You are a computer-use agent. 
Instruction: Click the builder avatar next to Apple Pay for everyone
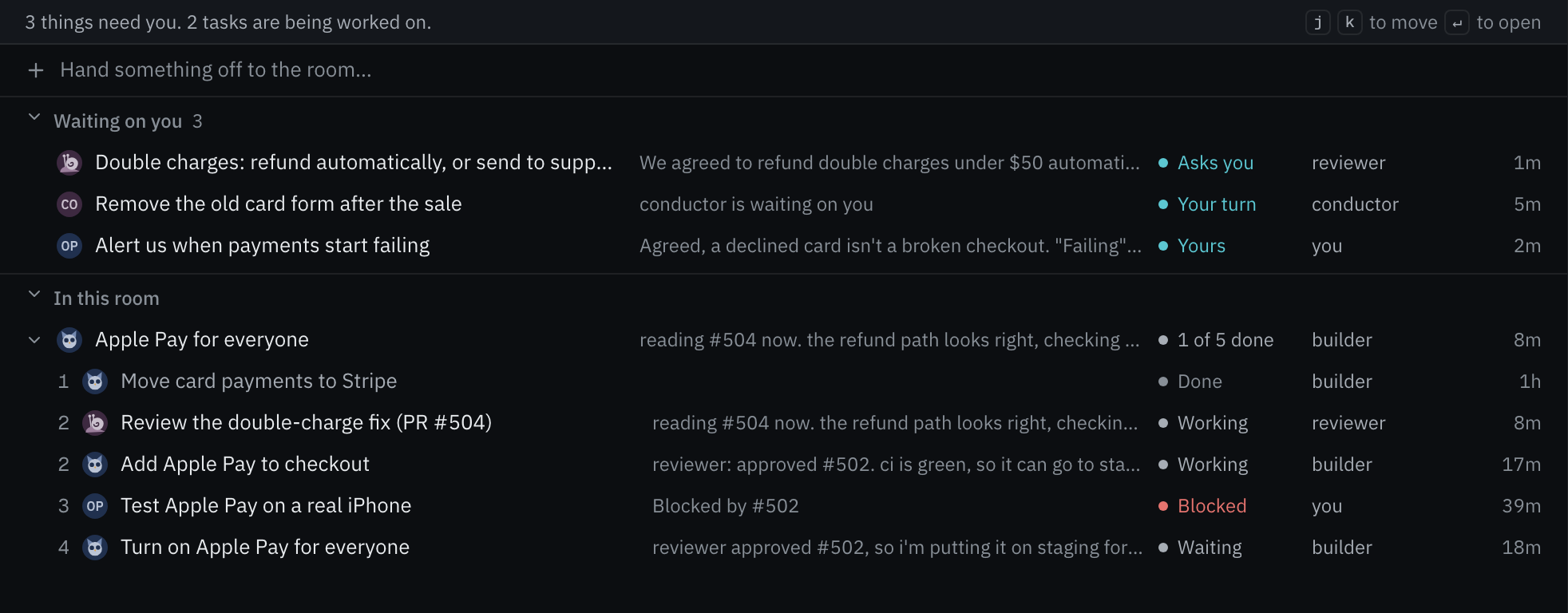click(69, 340)
